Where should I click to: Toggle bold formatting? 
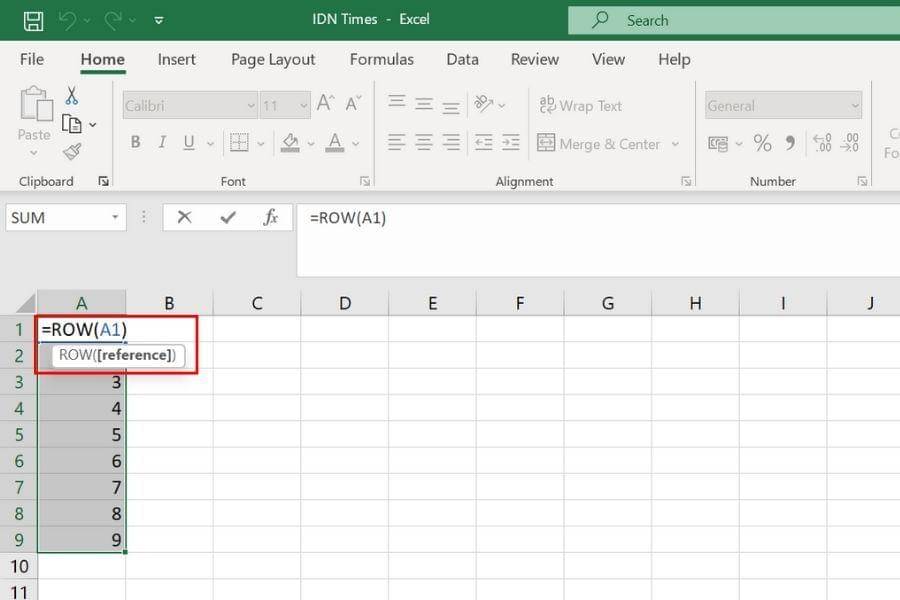[x=135, y=142]
